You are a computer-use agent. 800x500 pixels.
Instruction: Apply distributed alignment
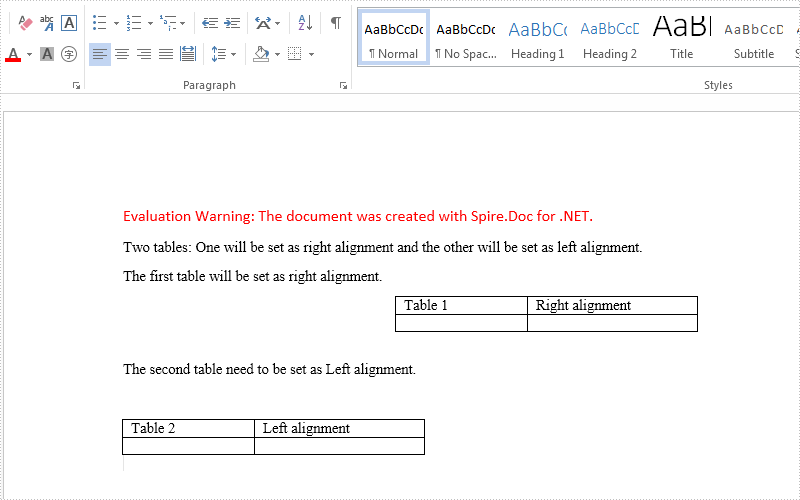(x=188, y=54)
